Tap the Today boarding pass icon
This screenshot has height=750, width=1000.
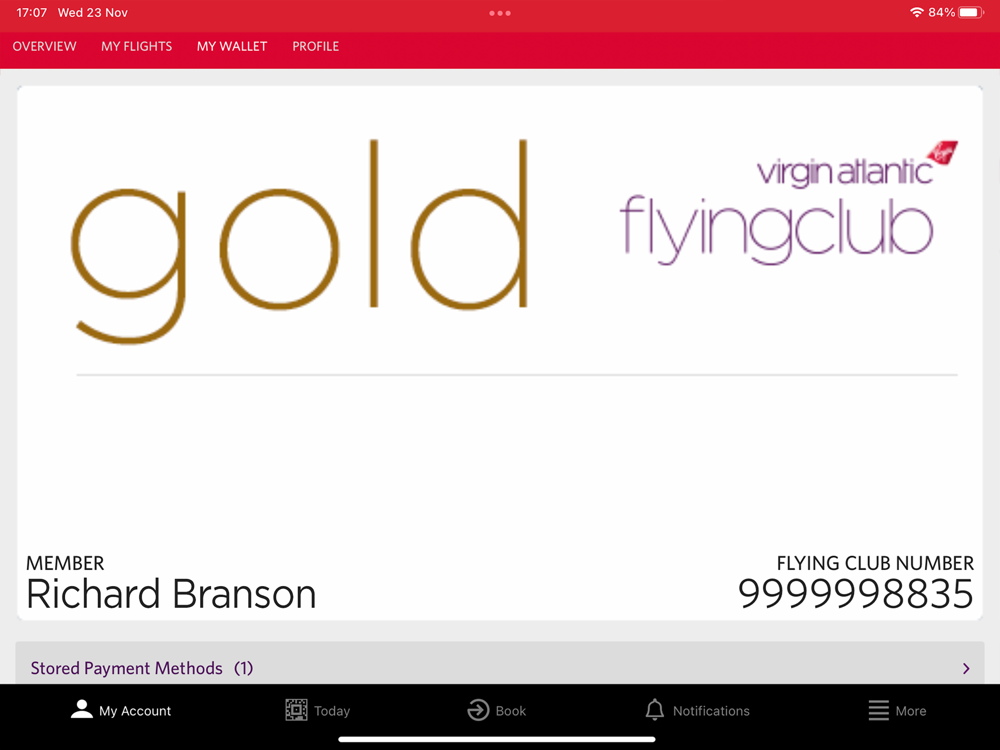[296, 710]
